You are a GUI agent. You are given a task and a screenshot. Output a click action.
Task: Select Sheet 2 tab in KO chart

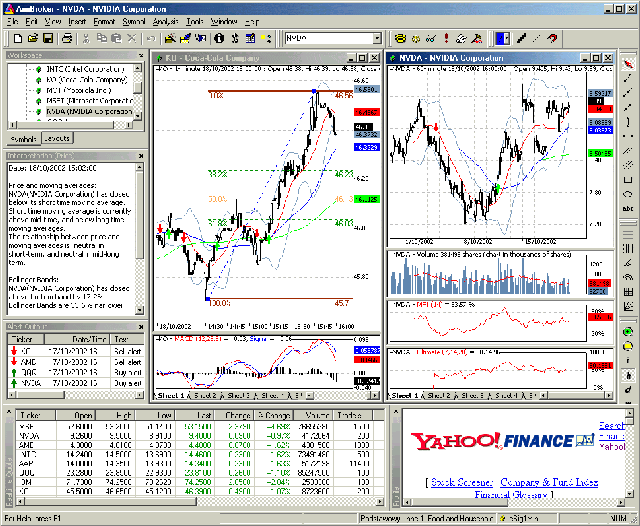(205, 395)
